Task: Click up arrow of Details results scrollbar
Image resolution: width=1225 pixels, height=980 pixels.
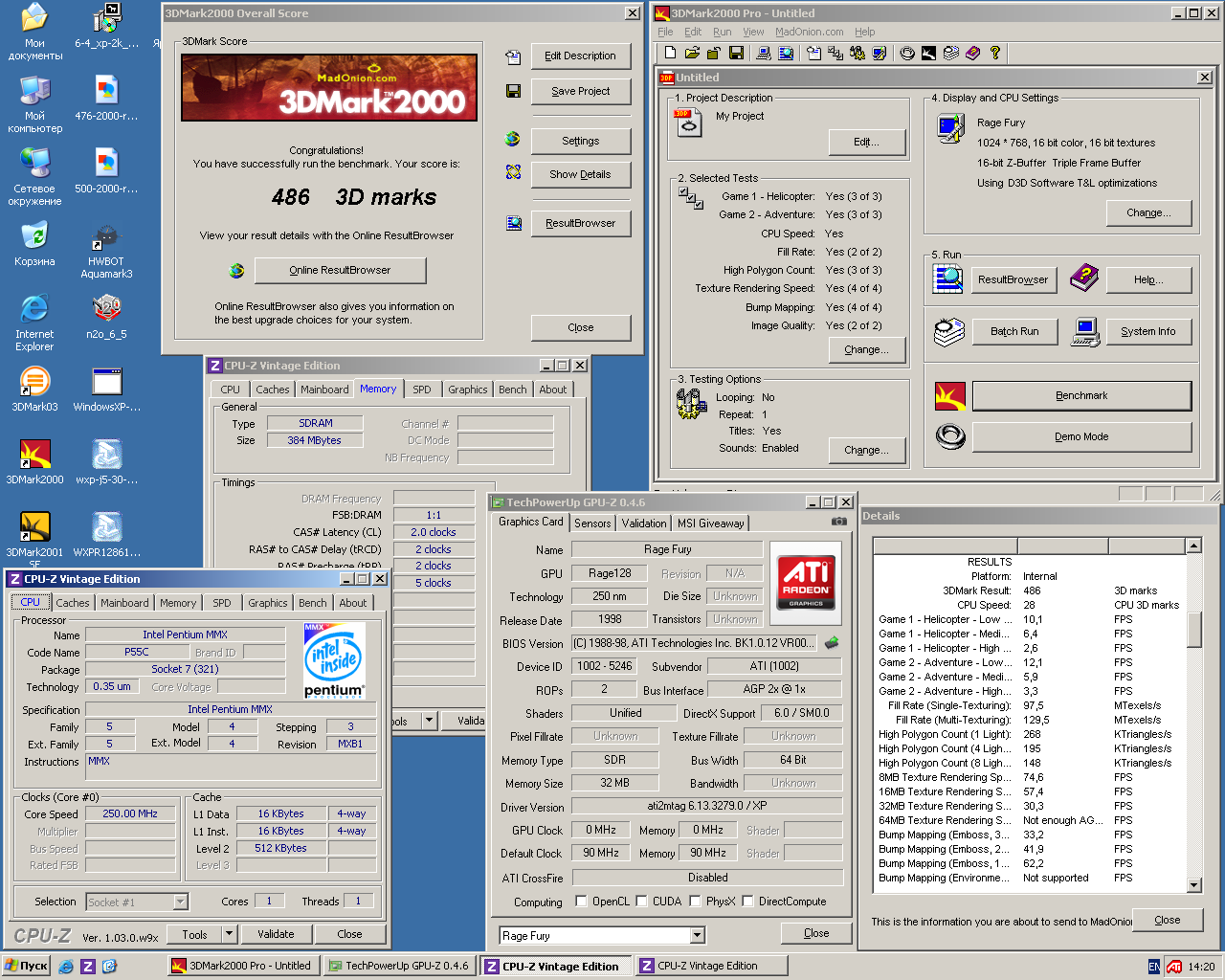Action: pyautogui.click(x=1194, y=546)
